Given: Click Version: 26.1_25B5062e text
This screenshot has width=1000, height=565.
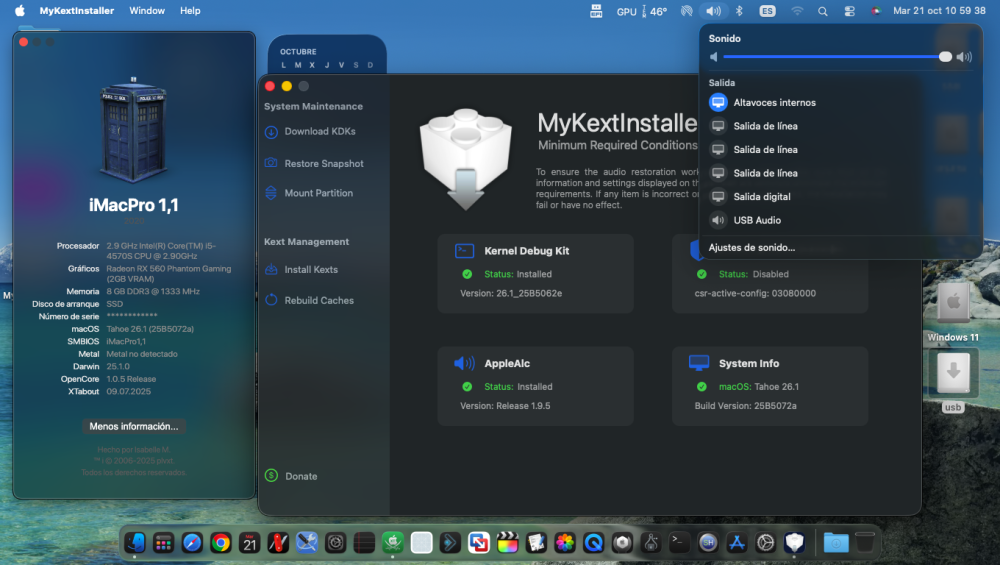Looking at the screenshot, I should 511,293.
